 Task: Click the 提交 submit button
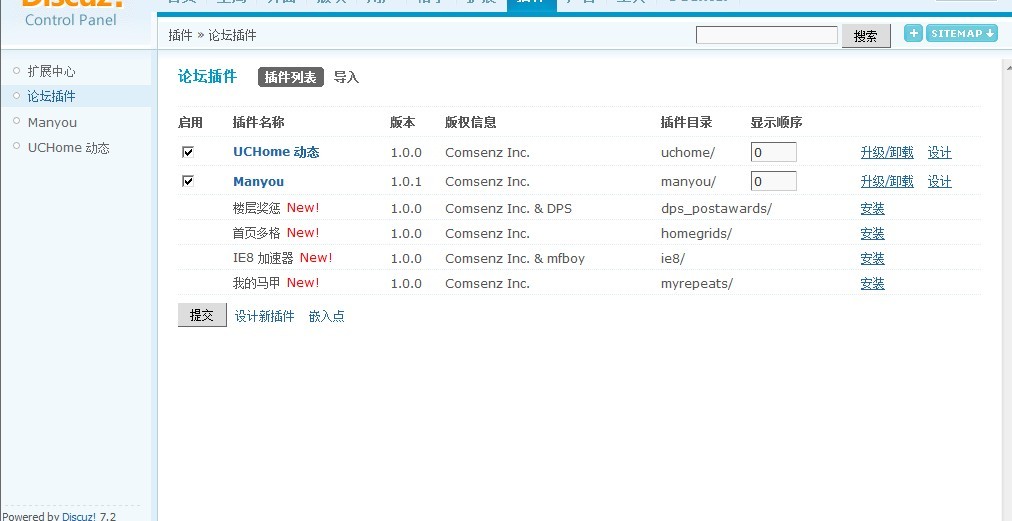(x=202, y=315)
